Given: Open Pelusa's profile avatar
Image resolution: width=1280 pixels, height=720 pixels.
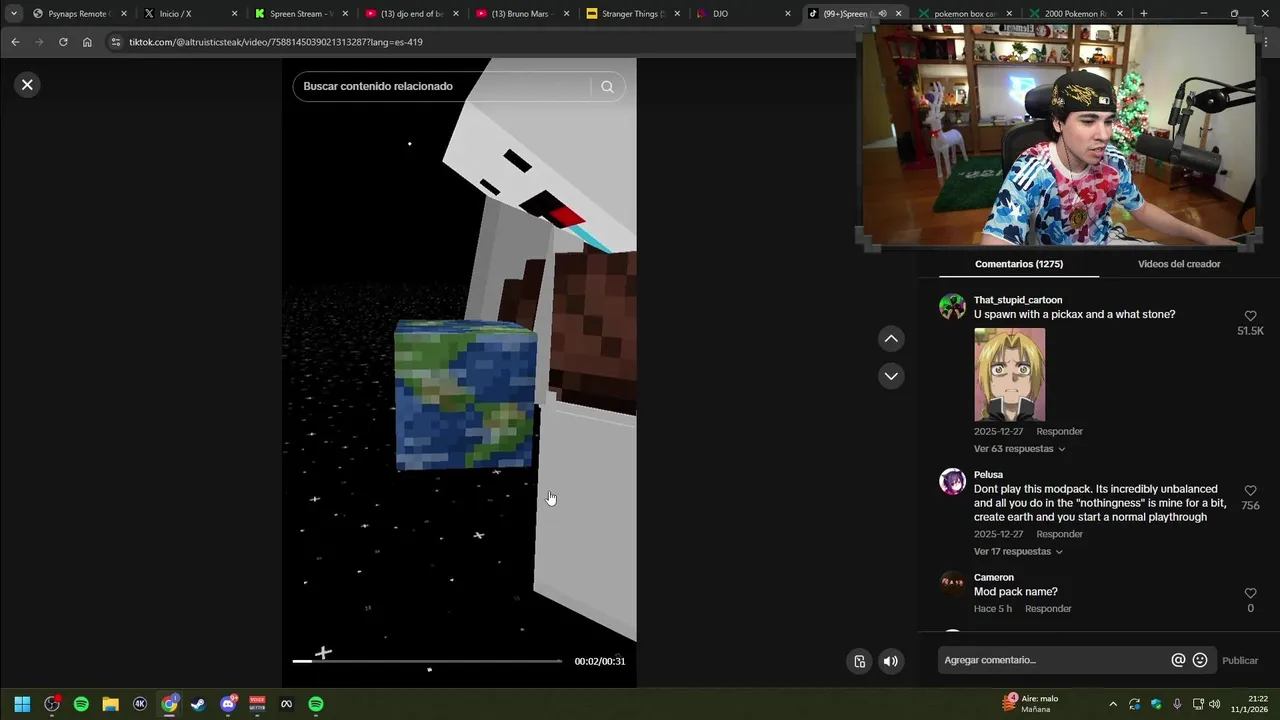Looking at the screenshot, I should pyautogui.click(x=952, y=482).
